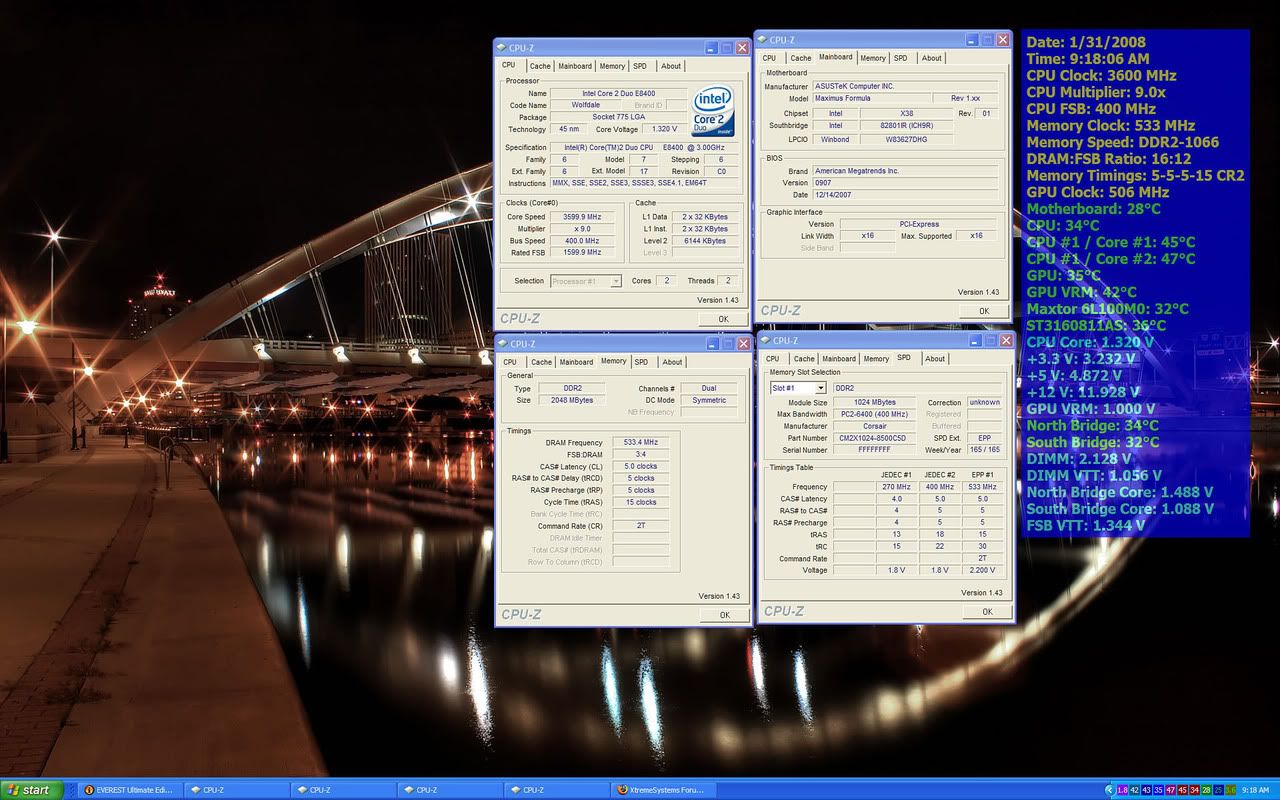Click the green tray sensor icon showing 28
The width and height of the screenshot is (1280, 800).
point(1207,790)
